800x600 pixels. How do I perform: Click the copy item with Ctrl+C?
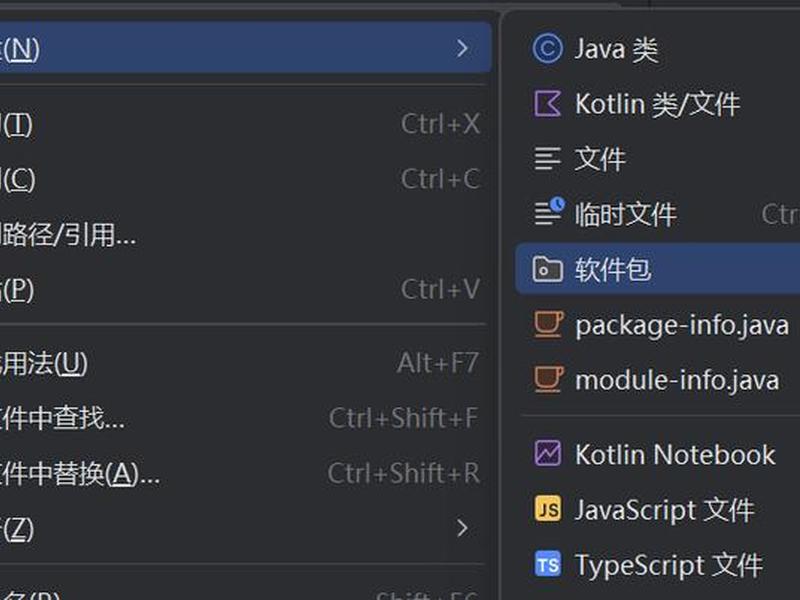click(x=246, y=179)
